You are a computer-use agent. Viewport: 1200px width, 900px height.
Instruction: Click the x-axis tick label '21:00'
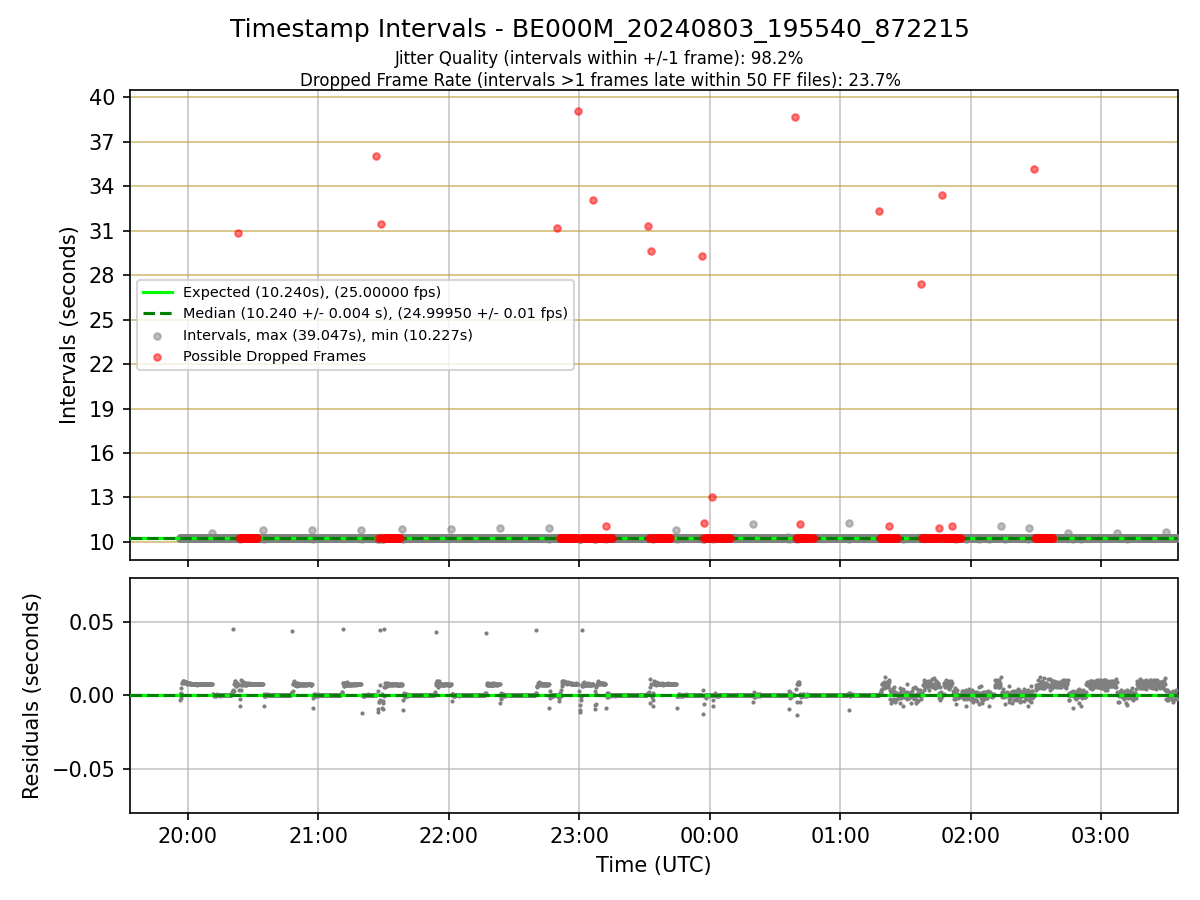(318, 836)
